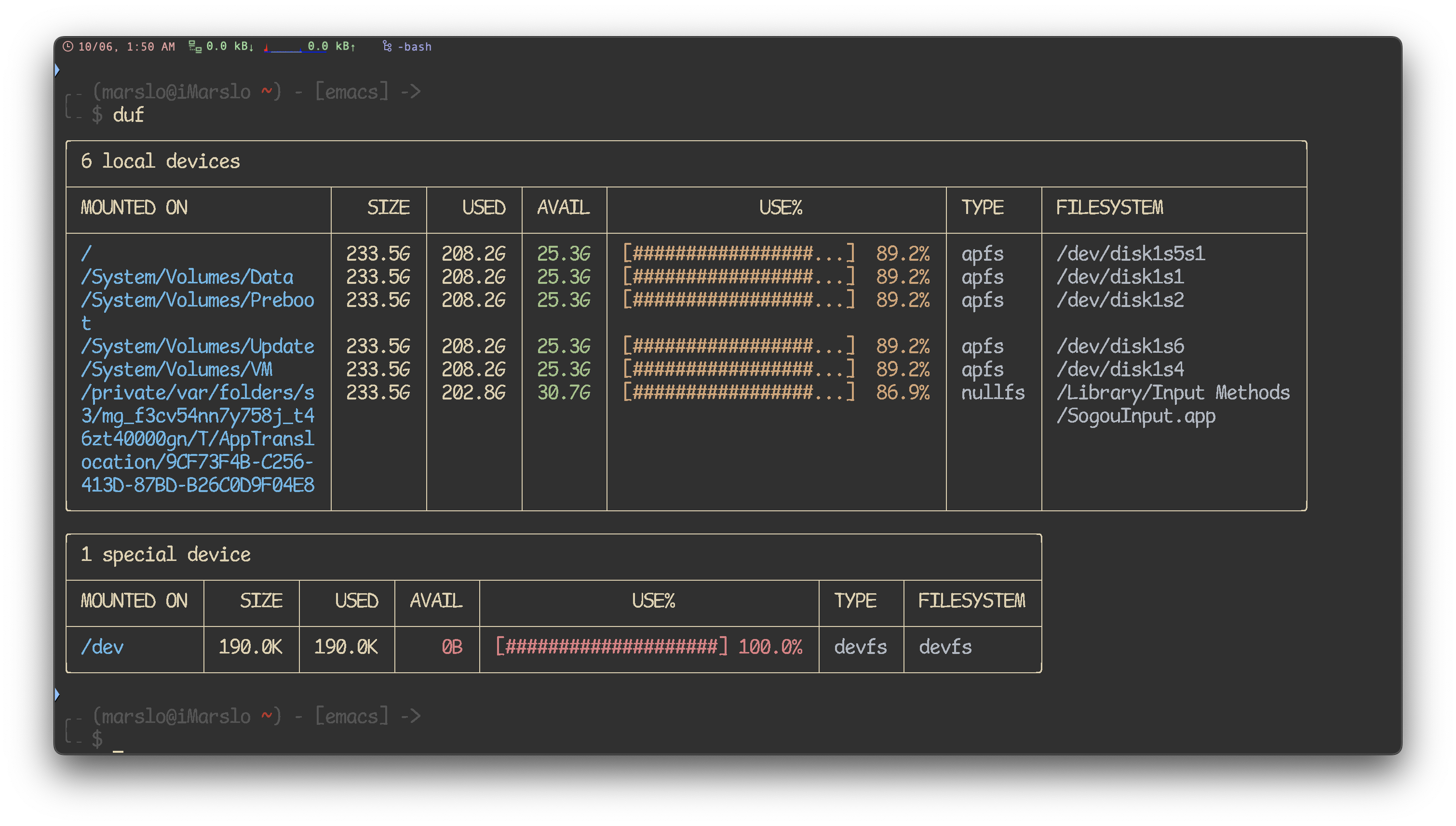Image resolution: width=1456 pixels, height=826 pixels.
Task: Click the top '(marslo@iMarslo ~)' prompt text
Action: pyautogui.click(x=187, y=92)
